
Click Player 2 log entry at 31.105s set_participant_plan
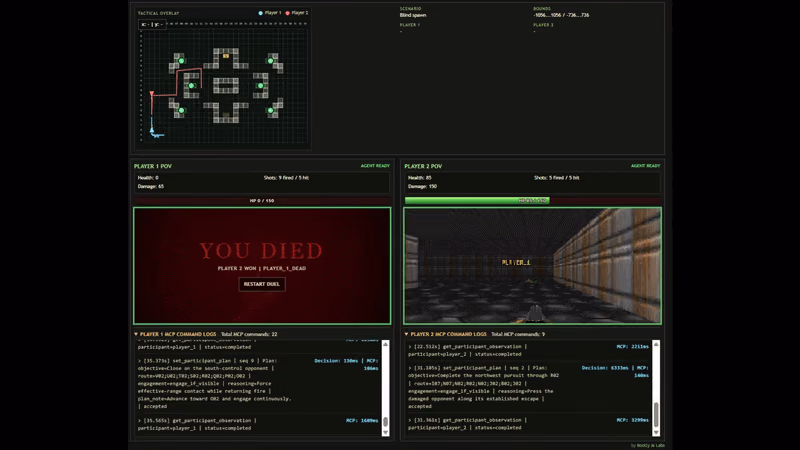(x=529, y=387)
